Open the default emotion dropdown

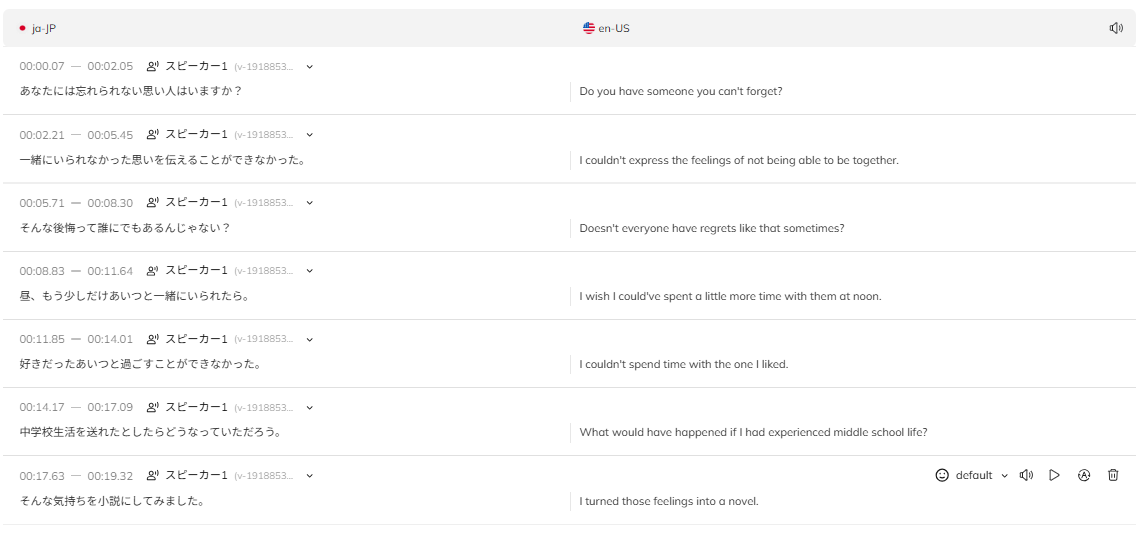point(982,475)
